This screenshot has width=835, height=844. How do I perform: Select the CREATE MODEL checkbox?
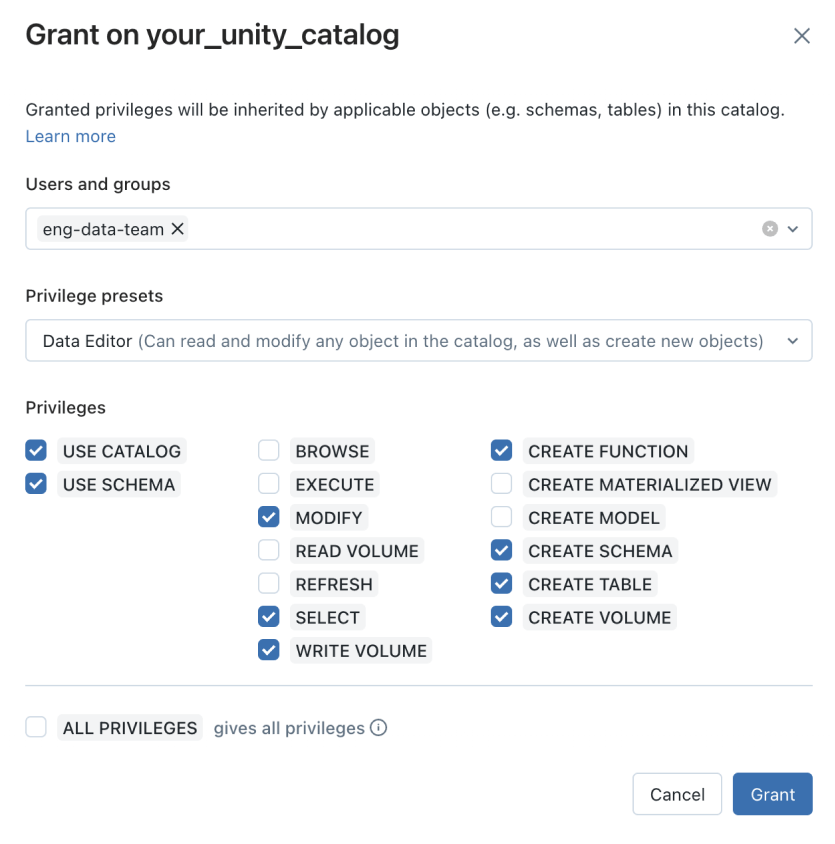[x=501, y=517]
